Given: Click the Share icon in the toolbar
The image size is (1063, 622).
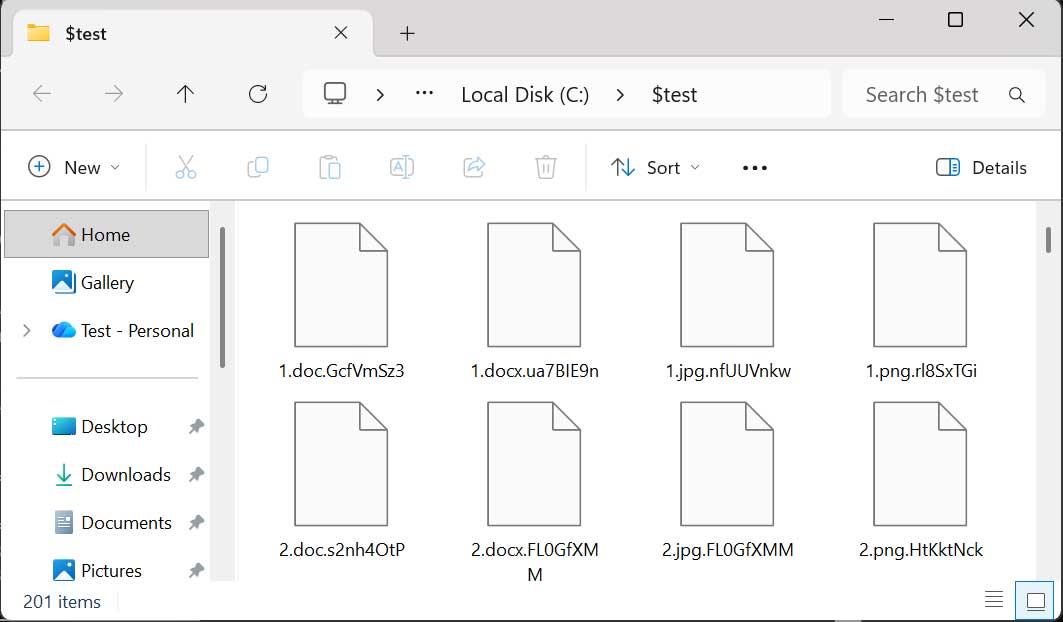Looking at the screenshot, I should coord(473,167).
